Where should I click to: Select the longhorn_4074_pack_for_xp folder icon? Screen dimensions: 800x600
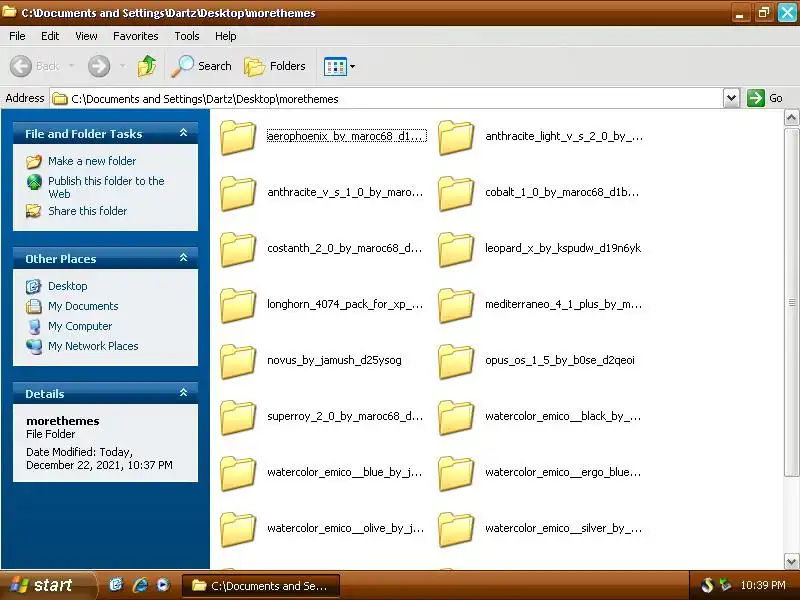[x=238, y=305]
